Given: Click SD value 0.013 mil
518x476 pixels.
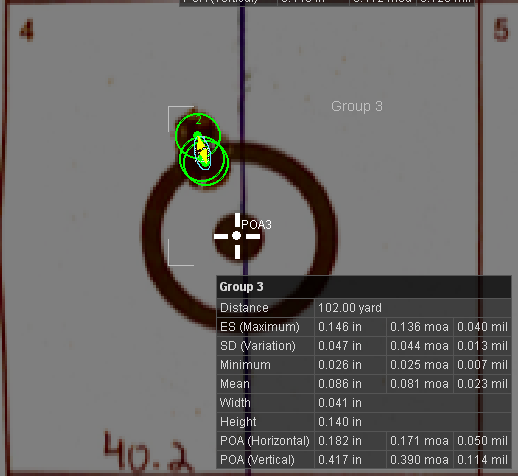Looking at the screenshot, I should [482, 346].
